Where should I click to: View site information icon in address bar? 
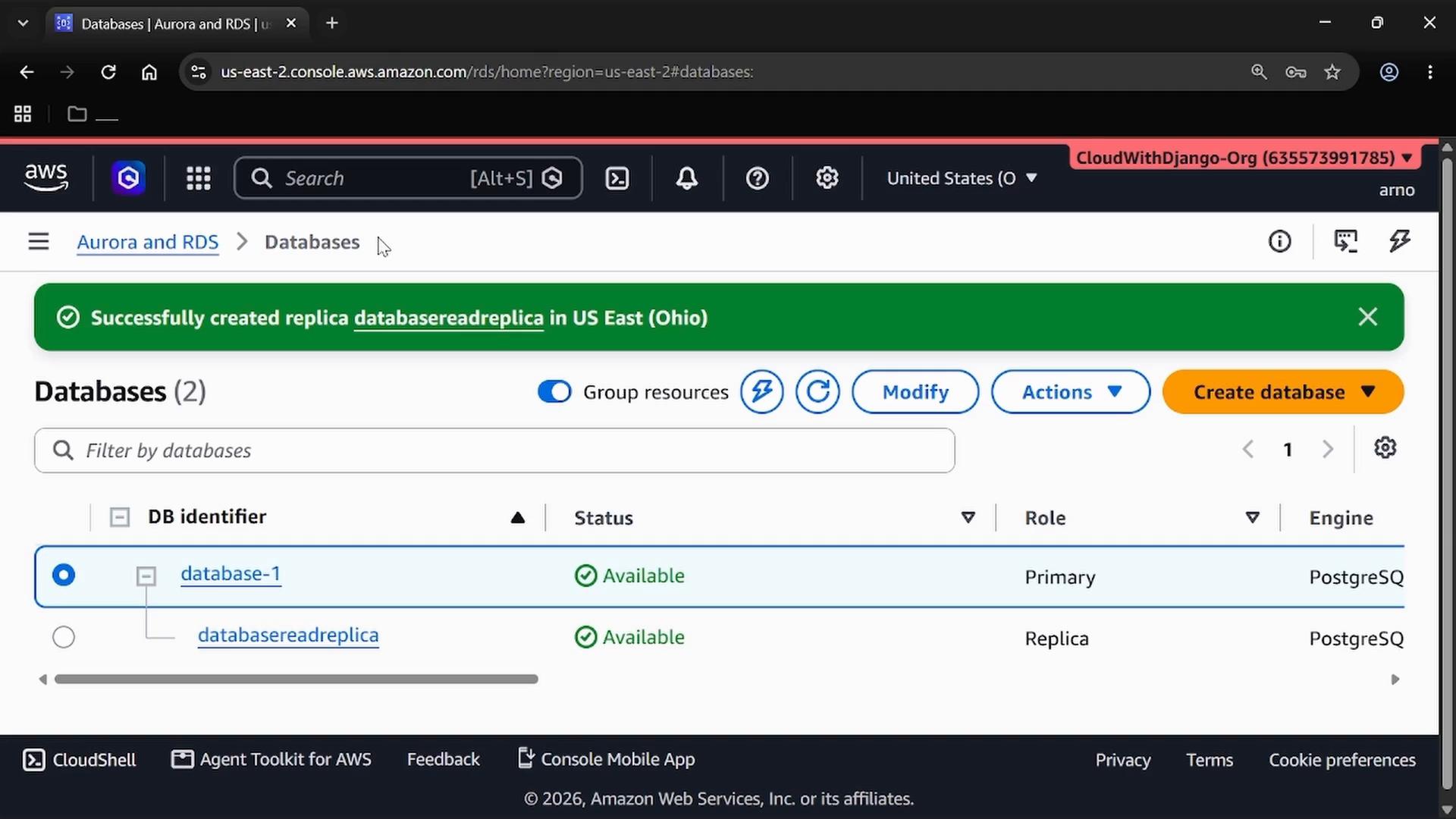click(x=199, y=72)
